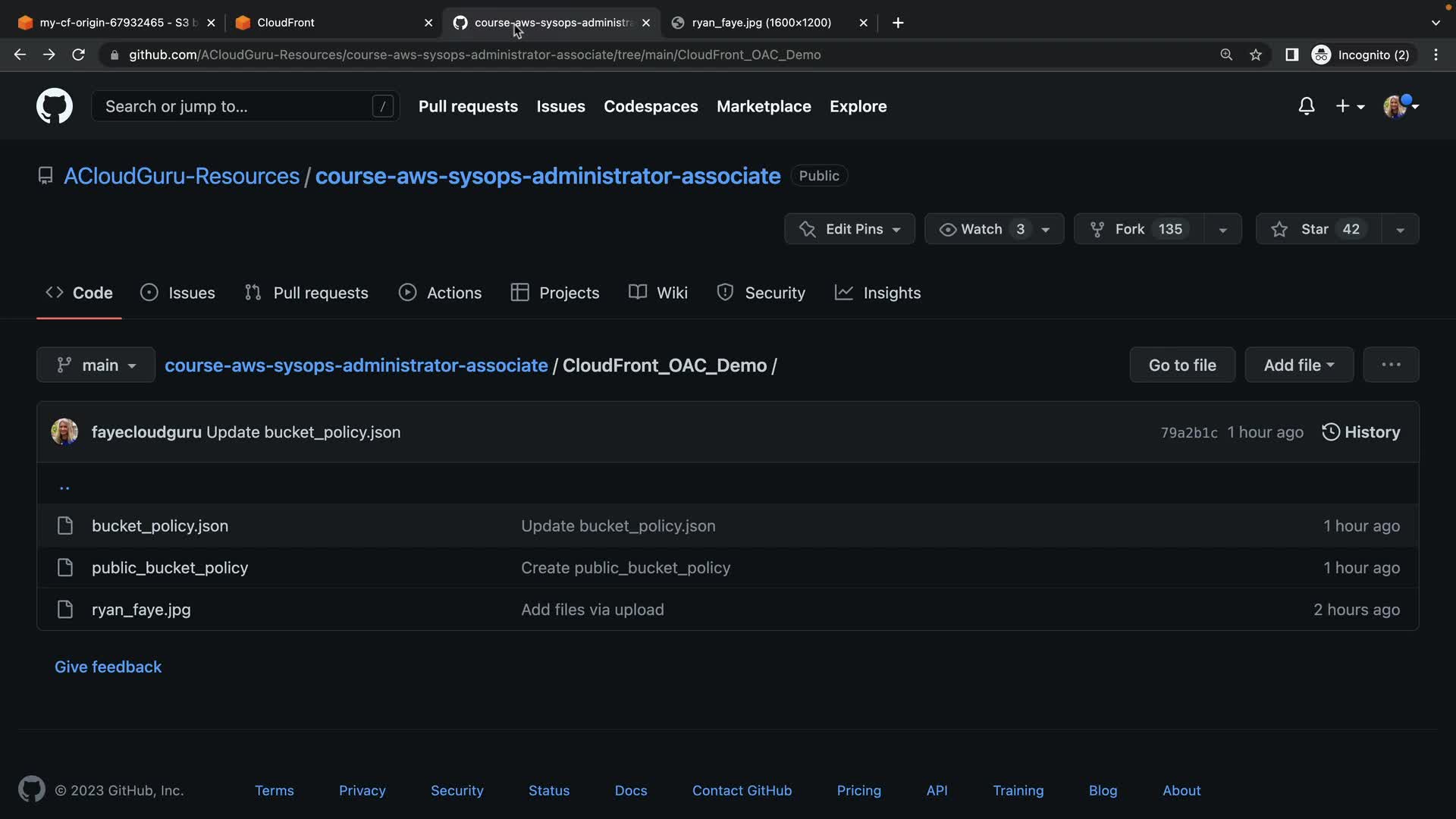
Task: Open bucket_policy.json file
Action: tap(160, 526)
